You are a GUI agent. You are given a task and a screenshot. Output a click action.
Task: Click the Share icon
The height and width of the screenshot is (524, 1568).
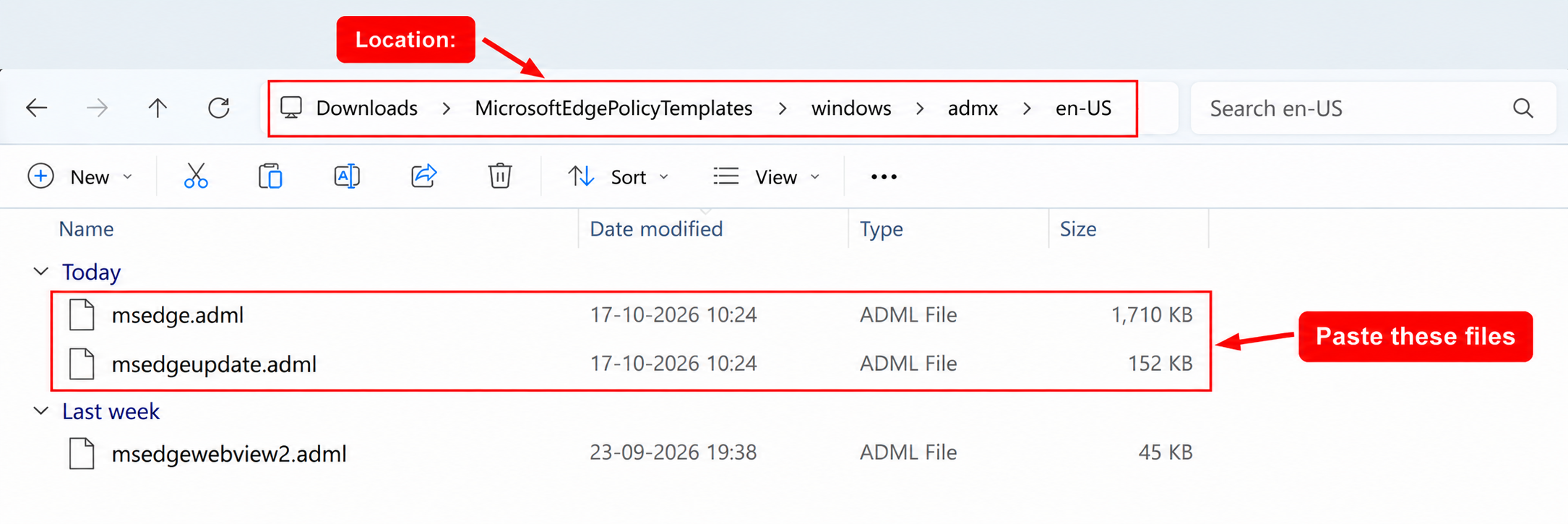[424, 176]
